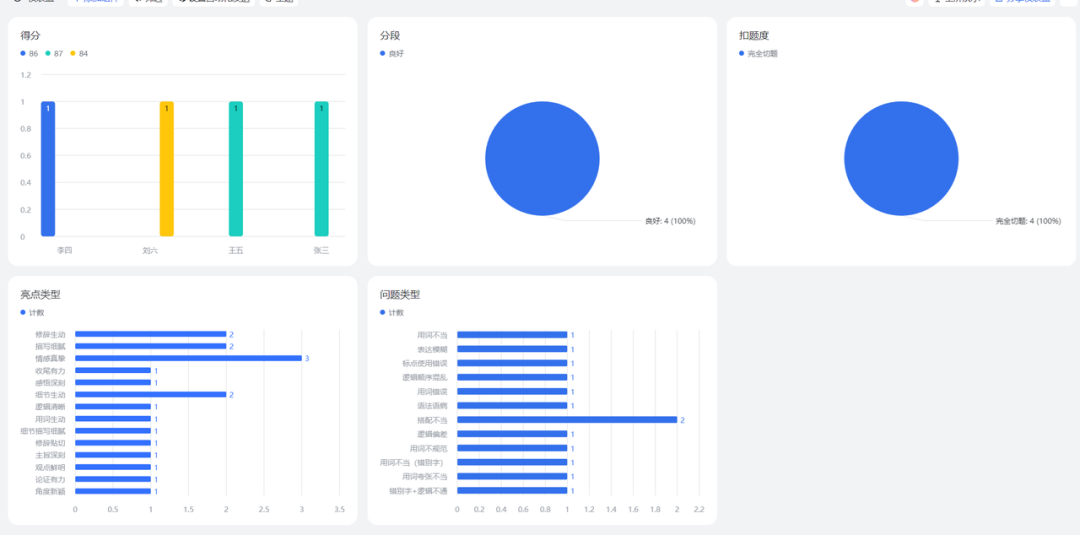Select the 亮点类型 card title
1080x535 pixels.
point(40,295)
